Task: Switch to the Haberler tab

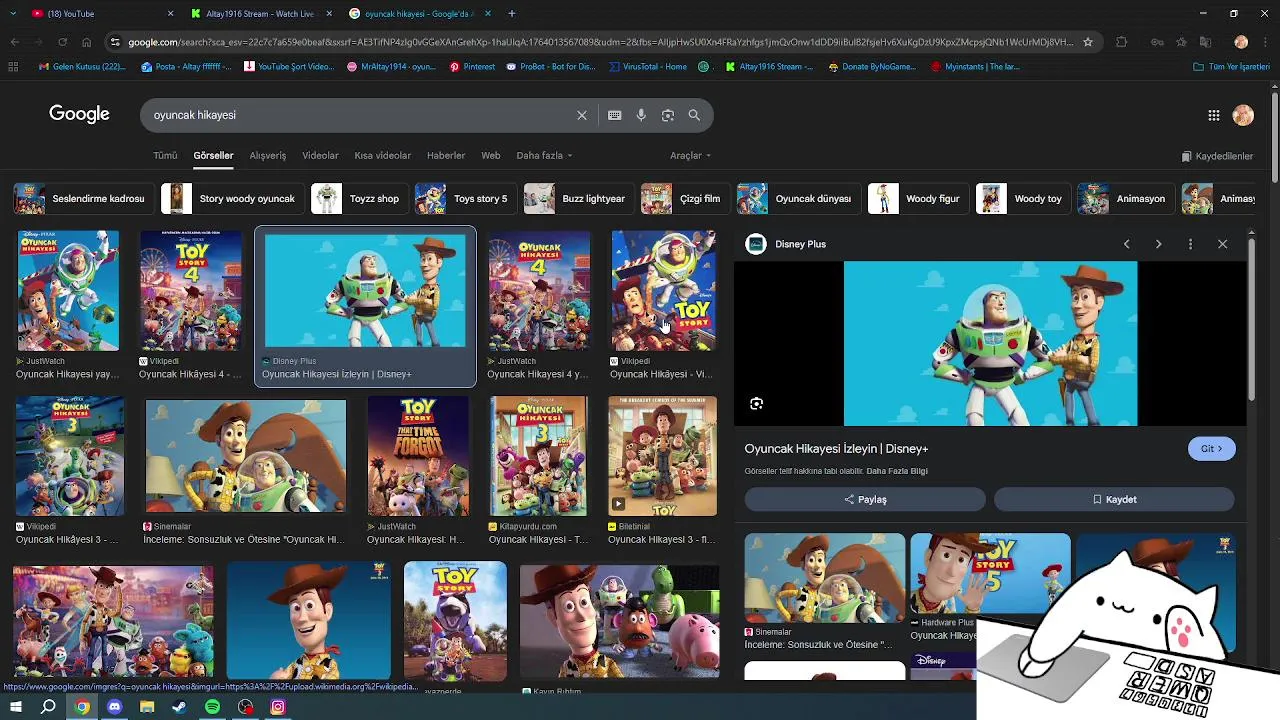Action: point(446,156)
